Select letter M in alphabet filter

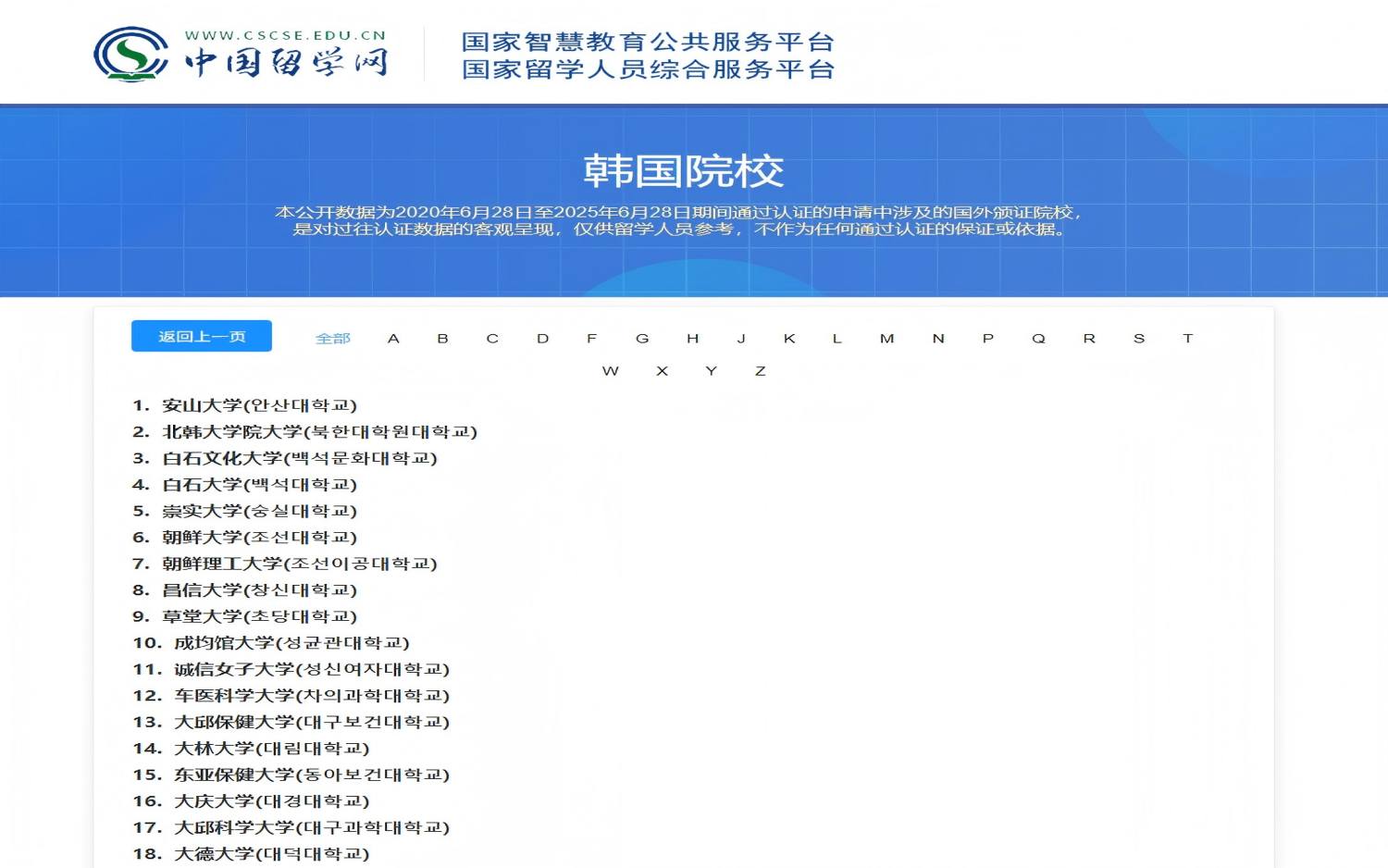click(886, 339)
